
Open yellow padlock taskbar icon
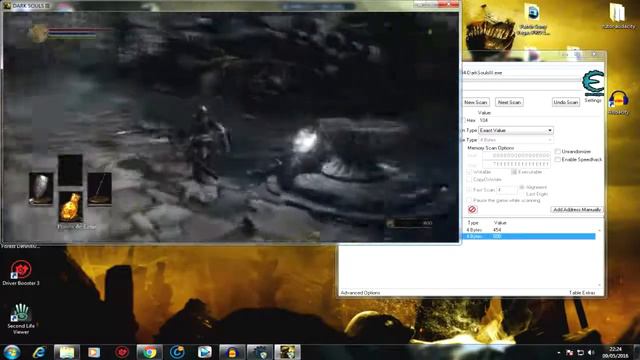click(232, 352)
